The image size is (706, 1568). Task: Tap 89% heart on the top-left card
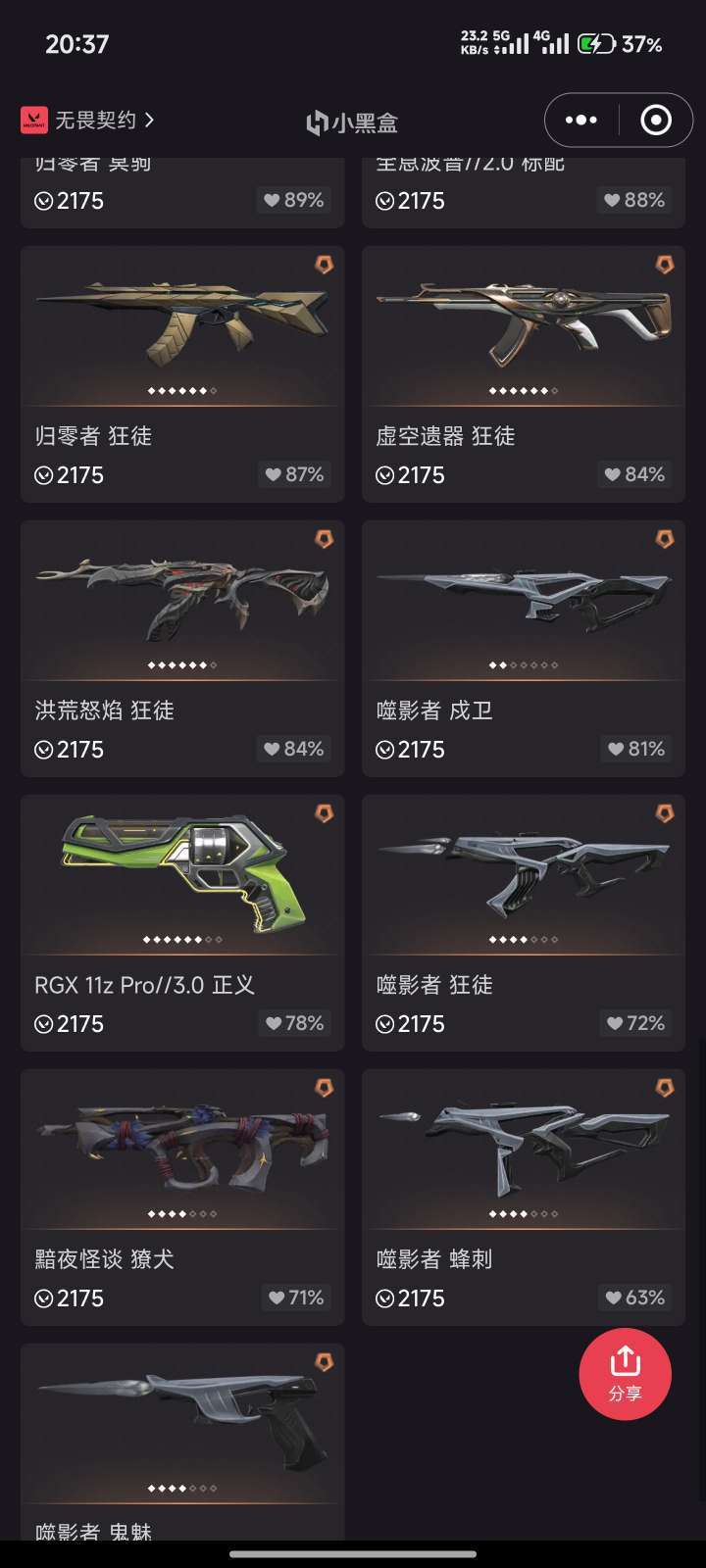click(x=294, y=200)
